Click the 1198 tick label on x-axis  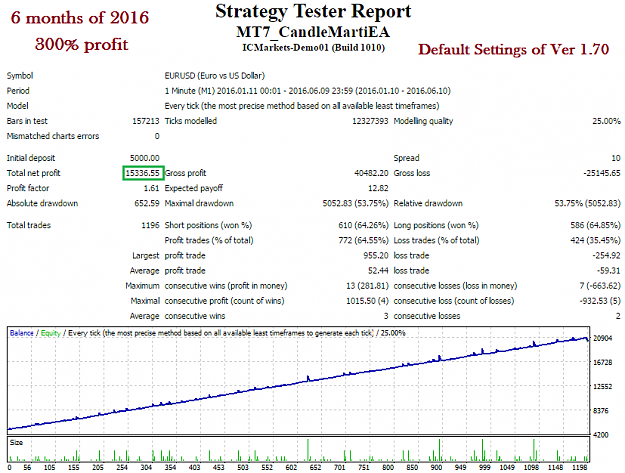coord(580,467)
